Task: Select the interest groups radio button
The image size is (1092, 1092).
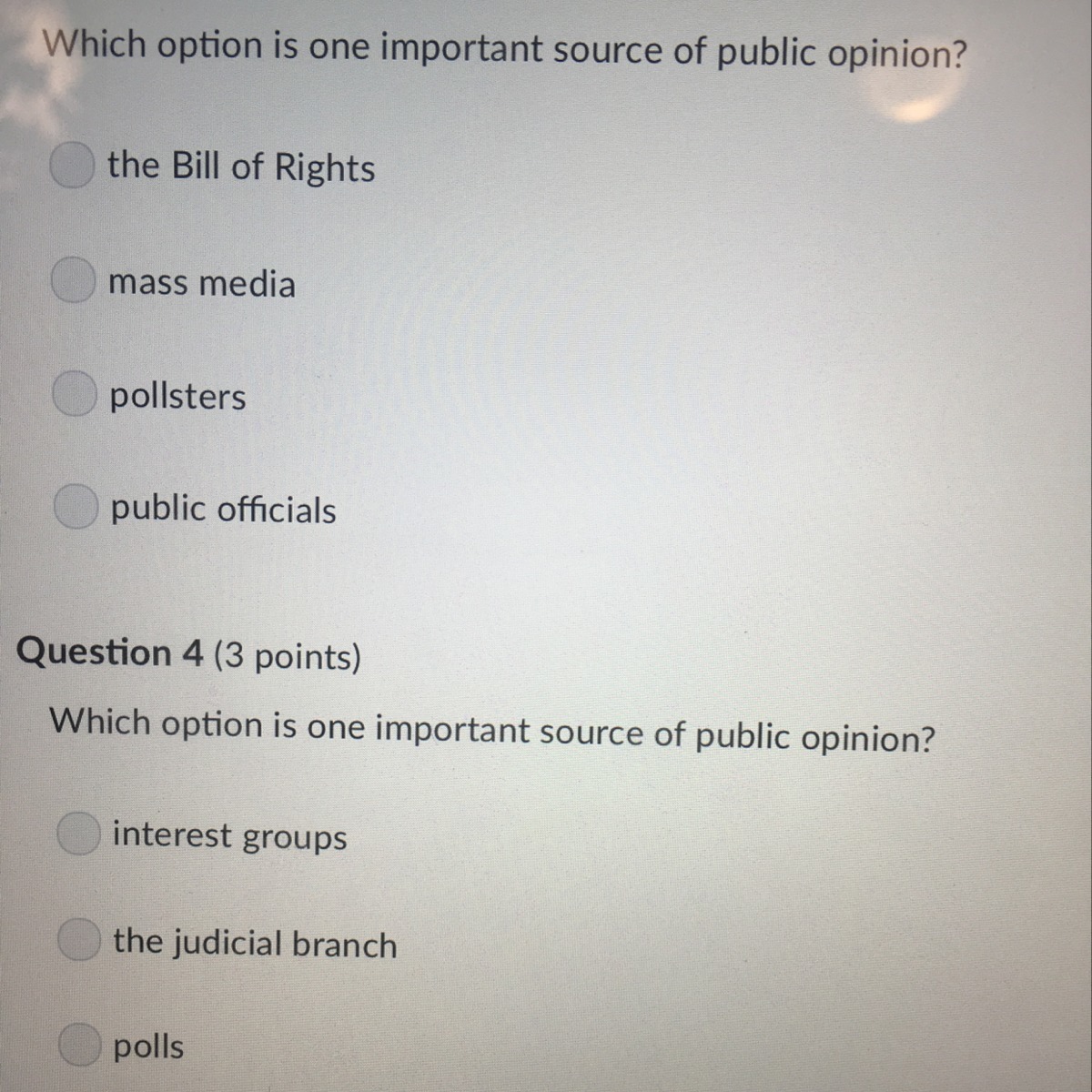Action: [x=78, y=834]
